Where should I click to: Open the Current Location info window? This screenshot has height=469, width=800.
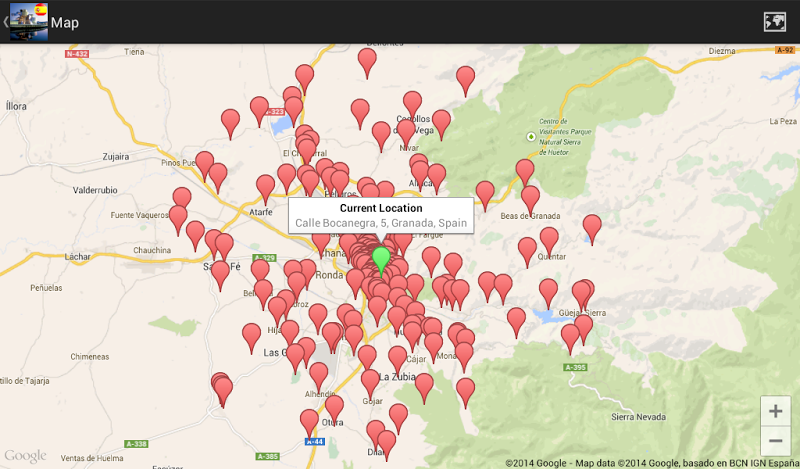point(381,215)
